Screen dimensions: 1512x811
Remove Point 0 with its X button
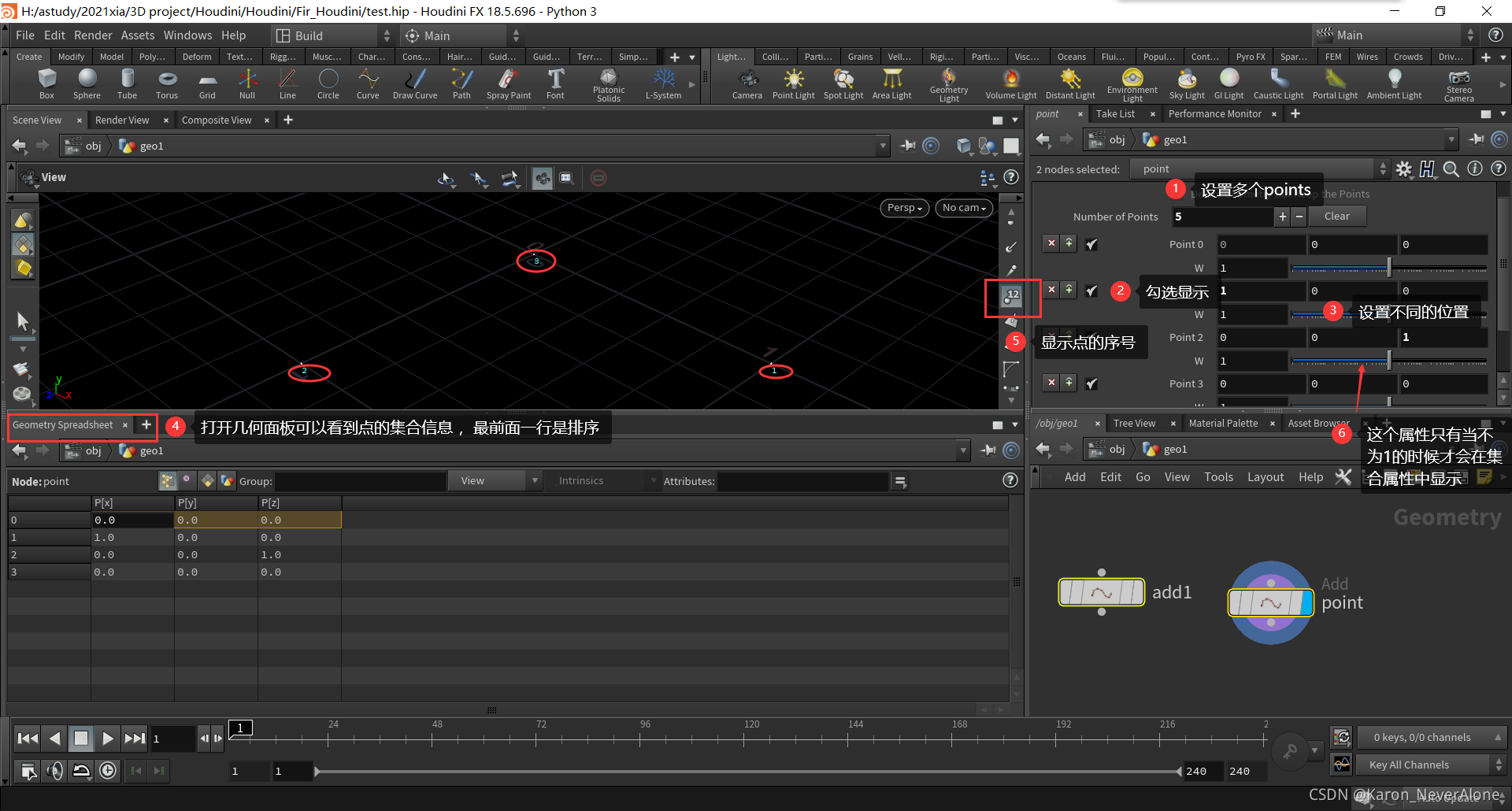pyautogui.click(x=1051, y=243)
